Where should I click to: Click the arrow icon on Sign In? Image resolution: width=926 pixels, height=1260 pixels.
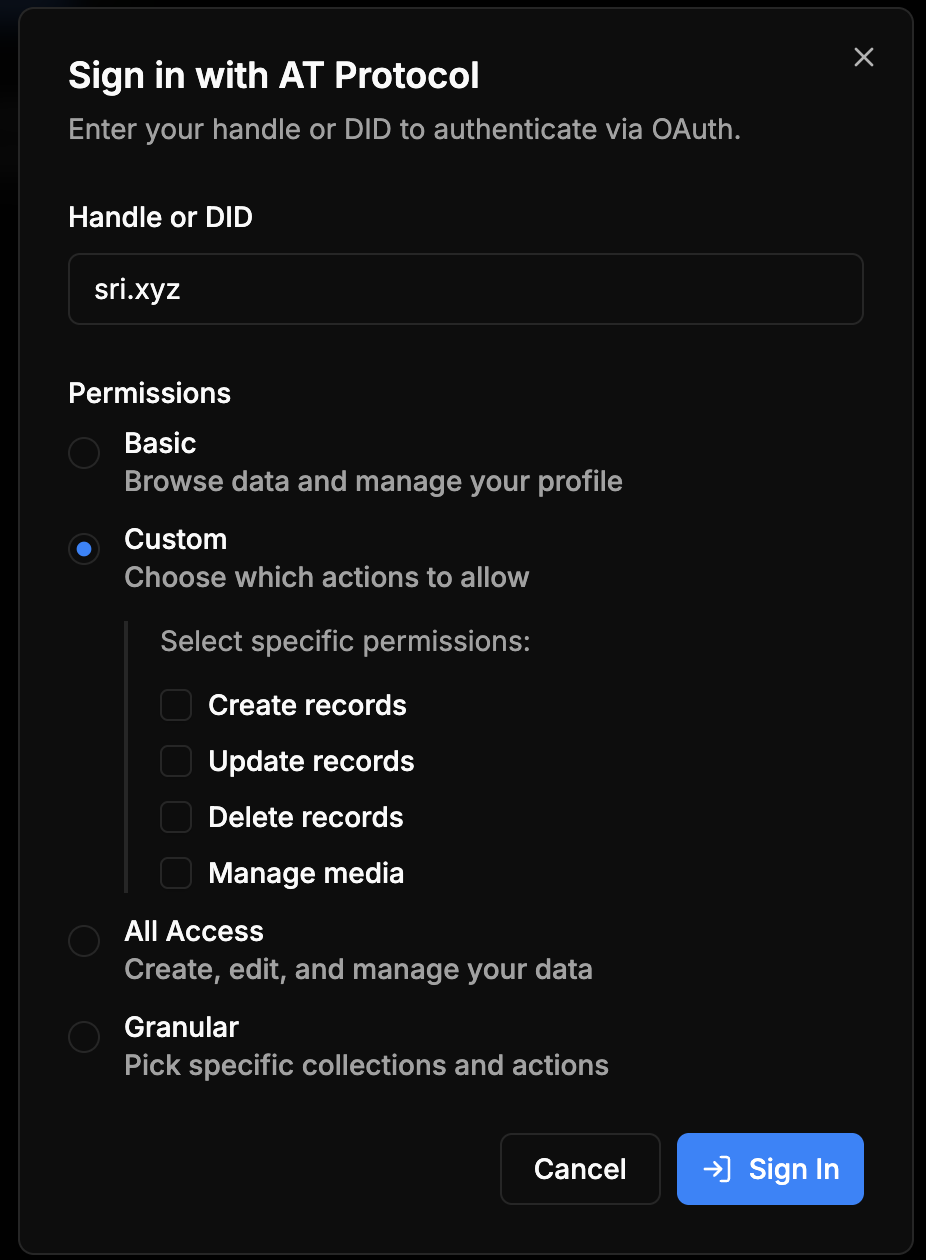click(717, 1169)
